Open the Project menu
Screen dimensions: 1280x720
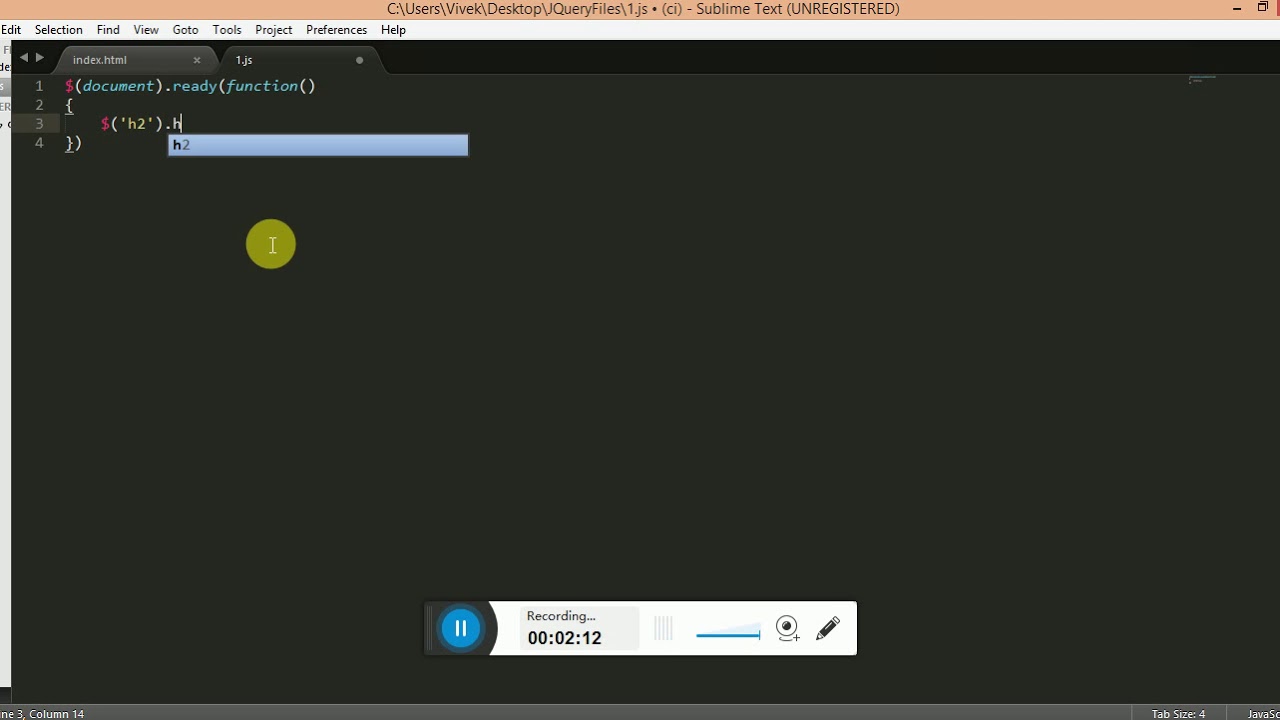pyautogui.click(x=273, y=30)
